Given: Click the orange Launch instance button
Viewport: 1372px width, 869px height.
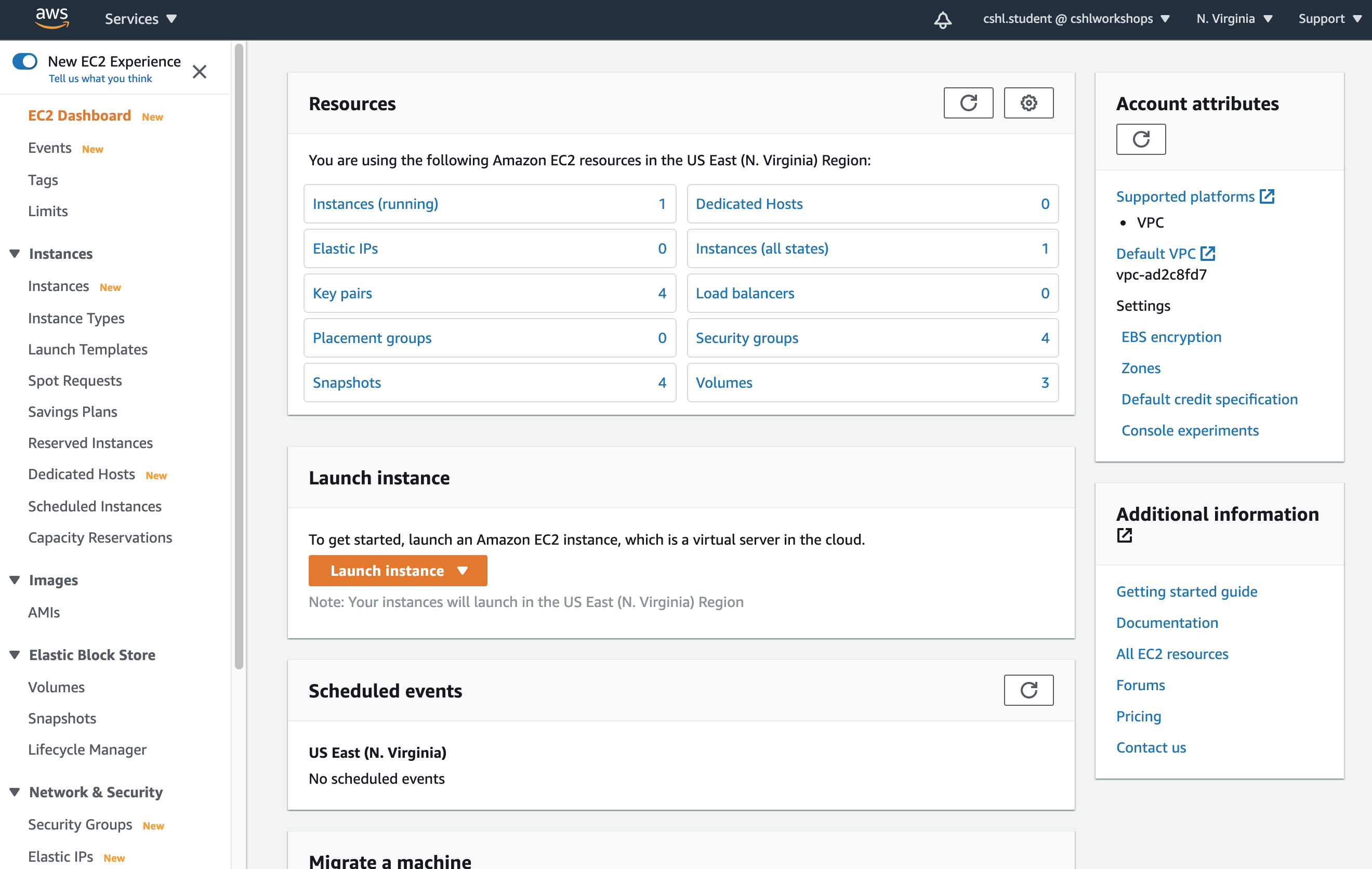Looking at the screenshot, I should [388, 570].
